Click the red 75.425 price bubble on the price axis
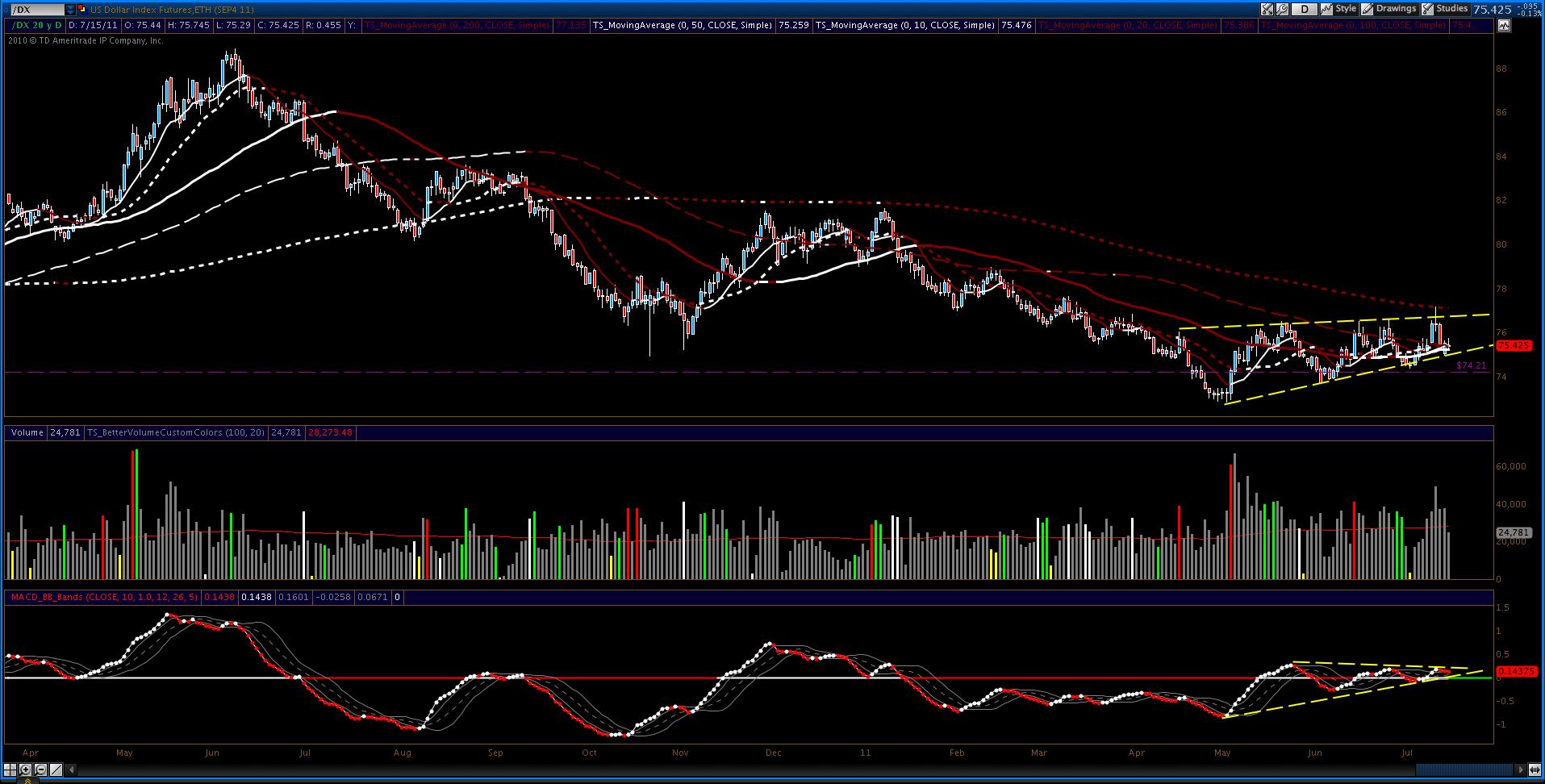 (x=1514, y=346)
